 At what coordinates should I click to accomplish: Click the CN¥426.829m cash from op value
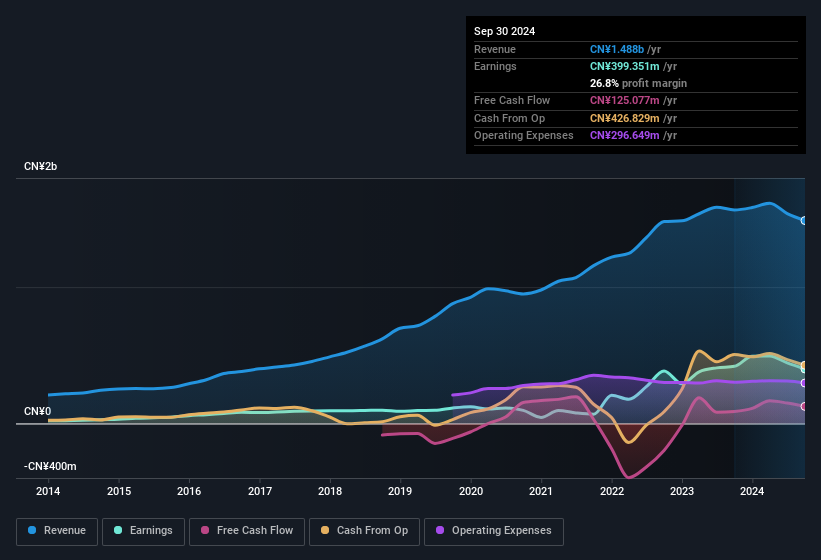click(625, 118)
